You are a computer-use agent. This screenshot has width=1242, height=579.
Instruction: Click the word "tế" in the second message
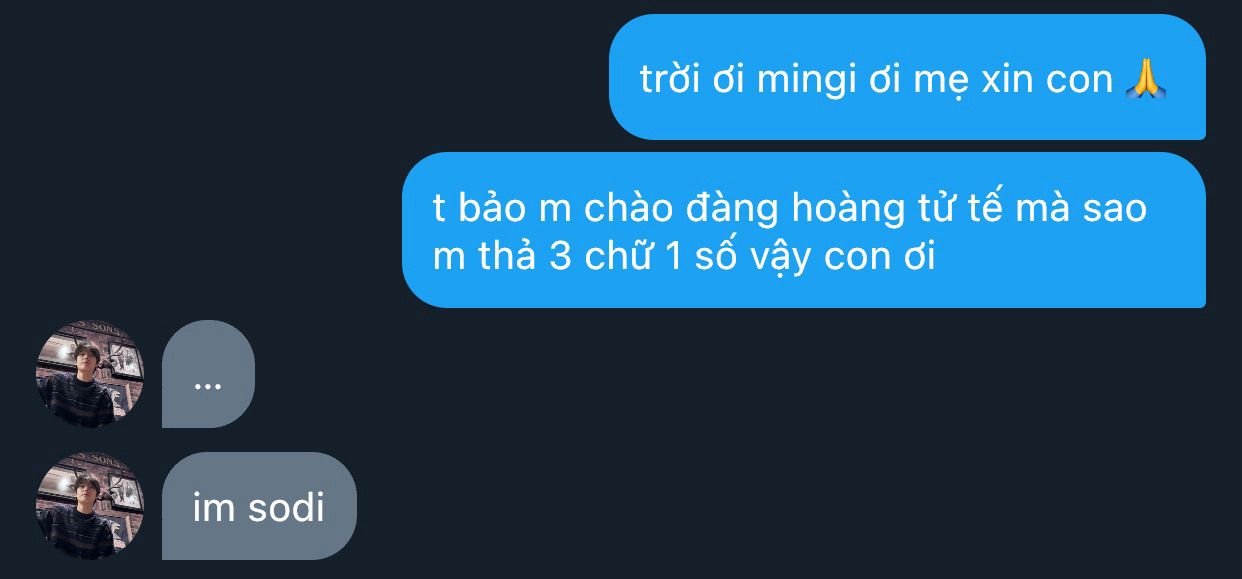[x=984, y=209]
